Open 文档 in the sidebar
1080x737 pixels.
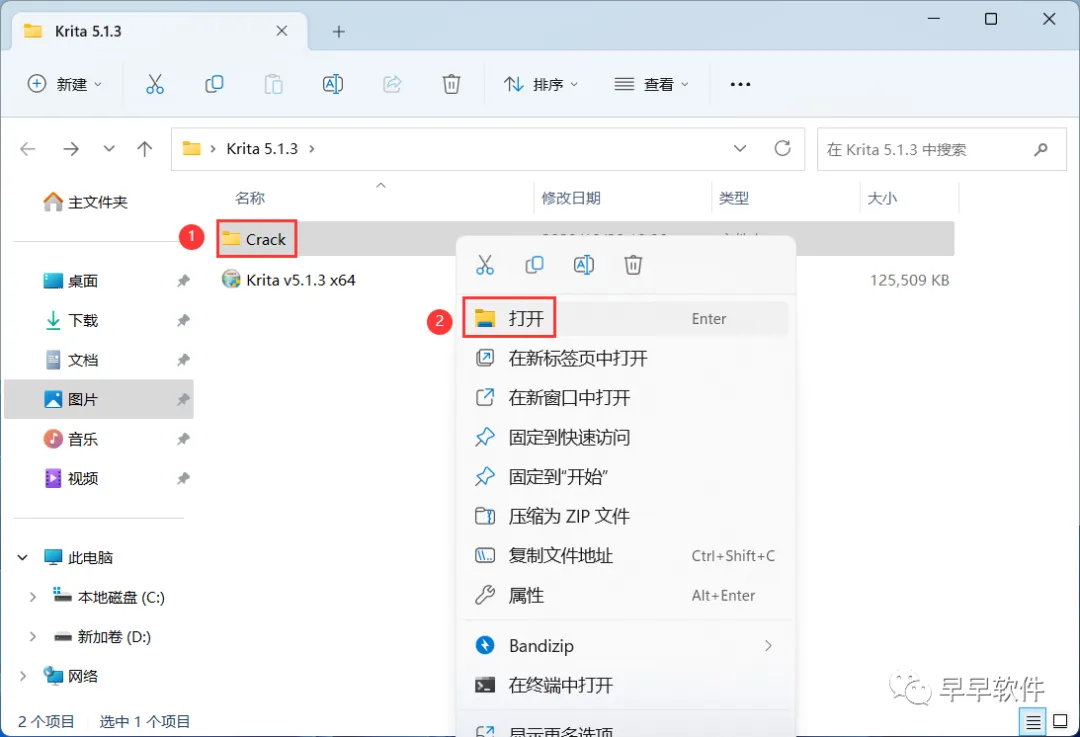[x=99, y=360]
